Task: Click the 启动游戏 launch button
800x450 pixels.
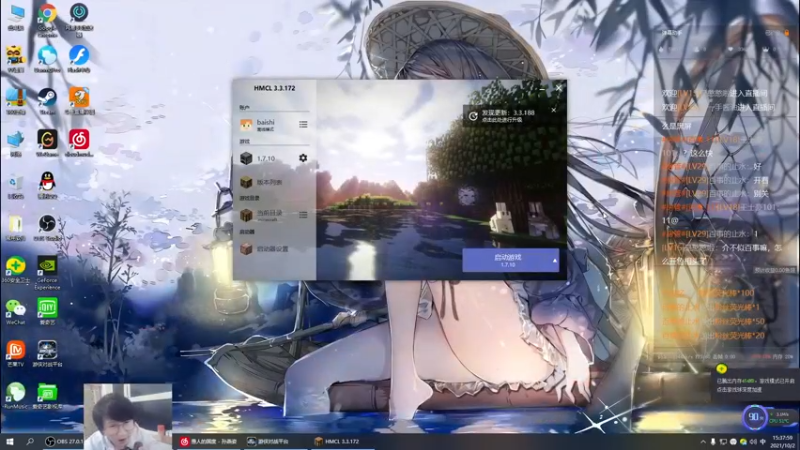Action: tap(507, 260)
